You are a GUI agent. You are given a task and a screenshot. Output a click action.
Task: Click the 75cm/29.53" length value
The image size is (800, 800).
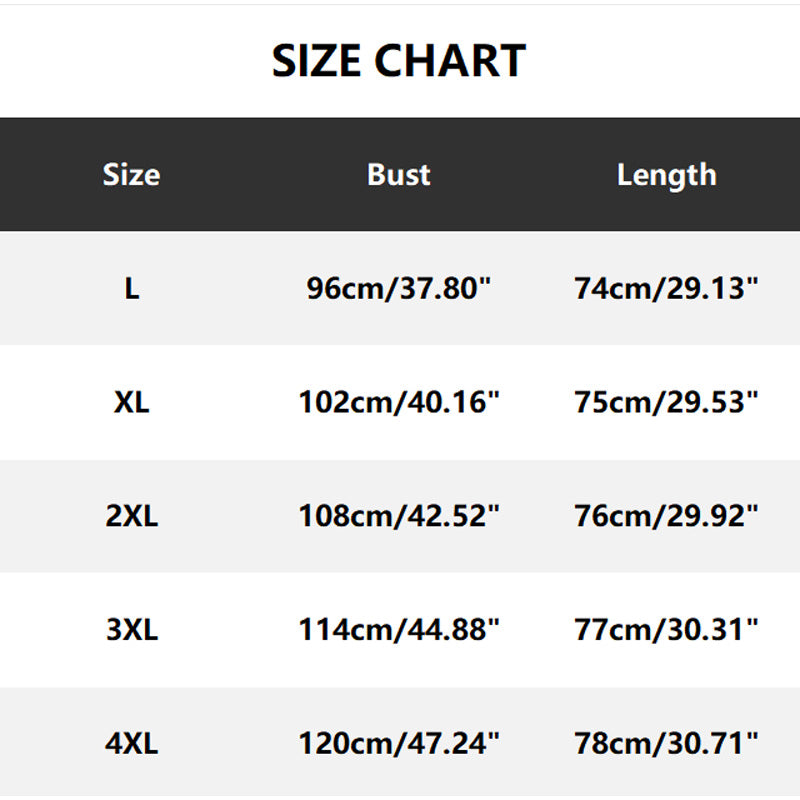[x=666, y=403]
